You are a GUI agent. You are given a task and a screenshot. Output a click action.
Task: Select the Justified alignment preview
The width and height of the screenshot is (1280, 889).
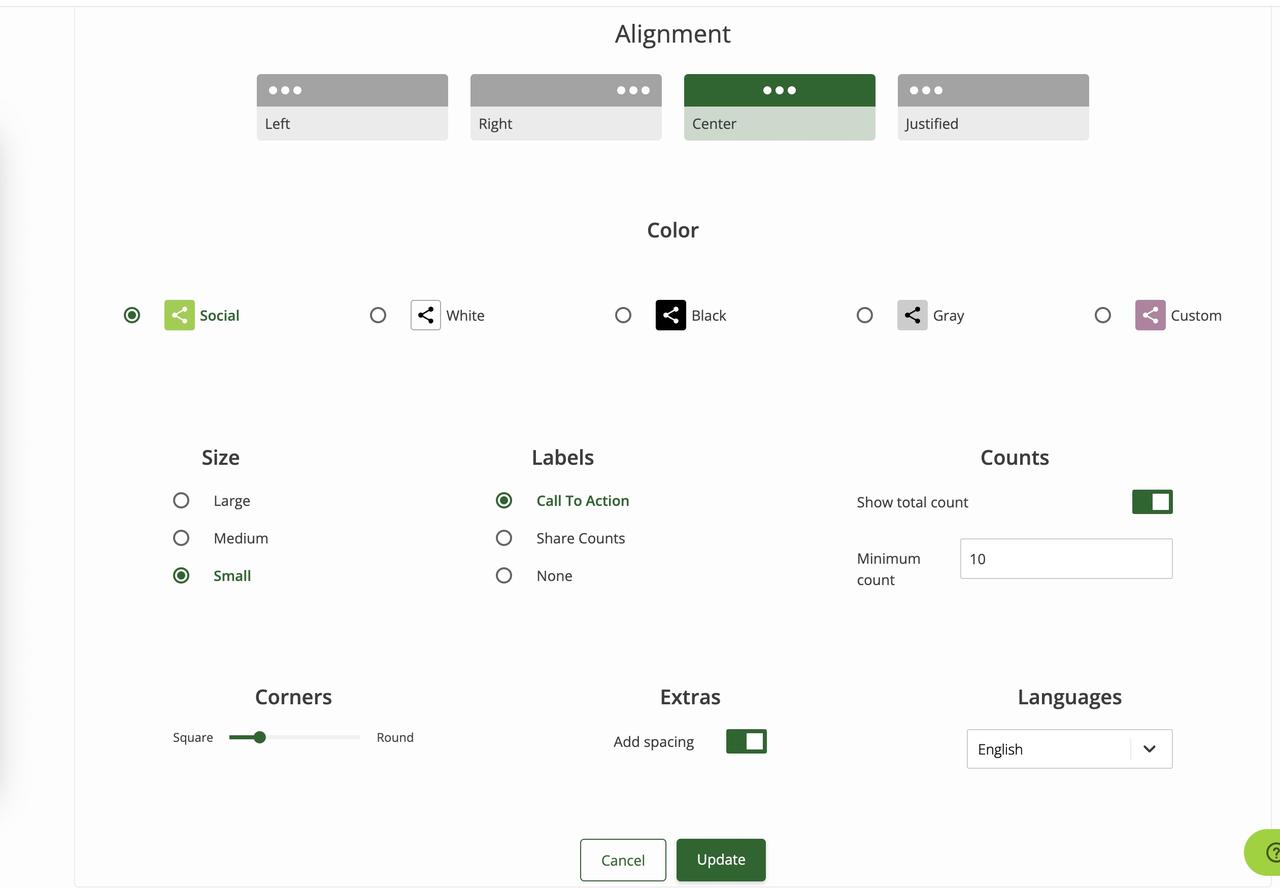(992, 105)
